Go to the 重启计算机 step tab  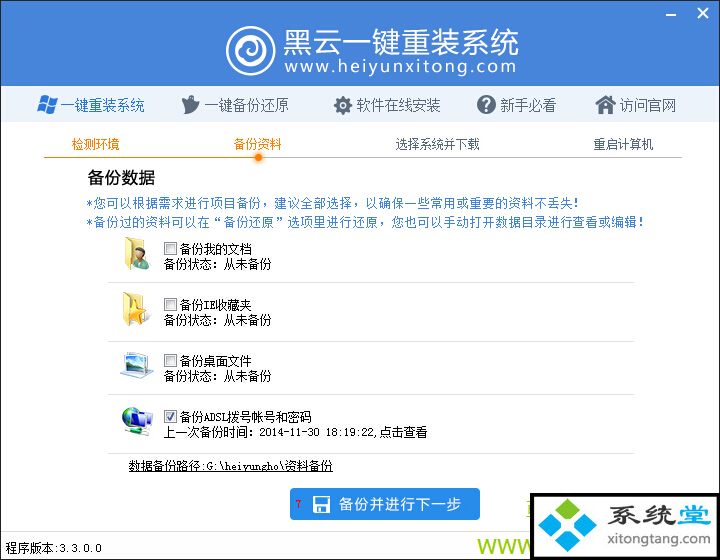(623, 145)
